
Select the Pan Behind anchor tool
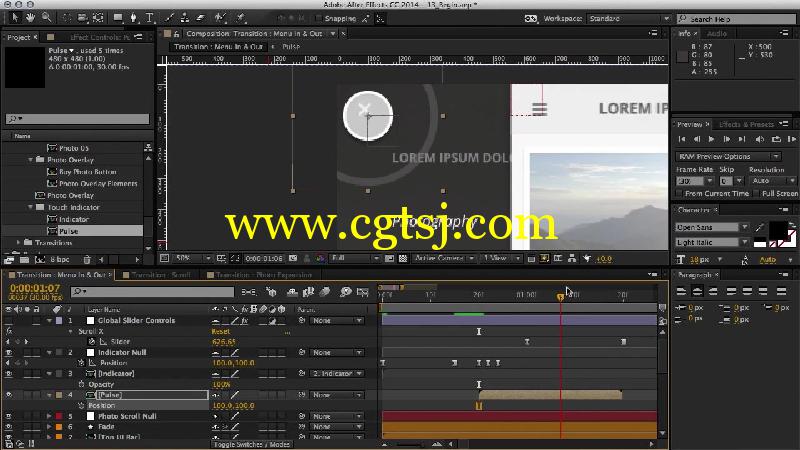[x=98, y=18]
